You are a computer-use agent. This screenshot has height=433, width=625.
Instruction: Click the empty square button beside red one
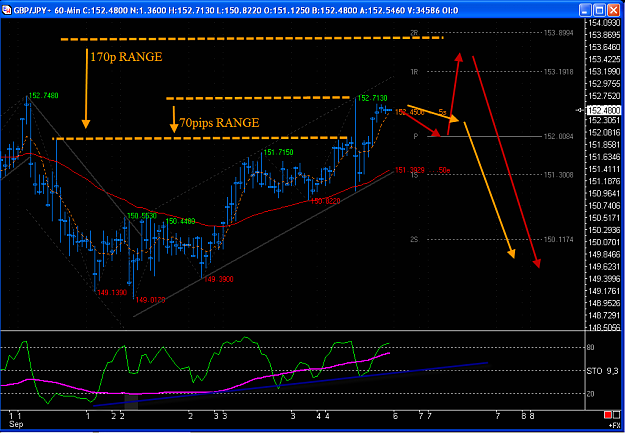[x=616, y=415]
